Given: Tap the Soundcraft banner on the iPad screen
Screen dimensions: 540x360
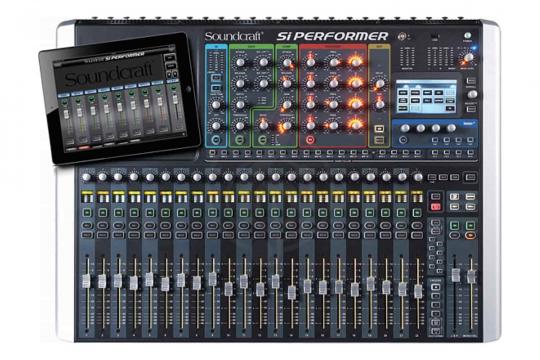Looking at the screenshot, I should click(x=108, y=76).
